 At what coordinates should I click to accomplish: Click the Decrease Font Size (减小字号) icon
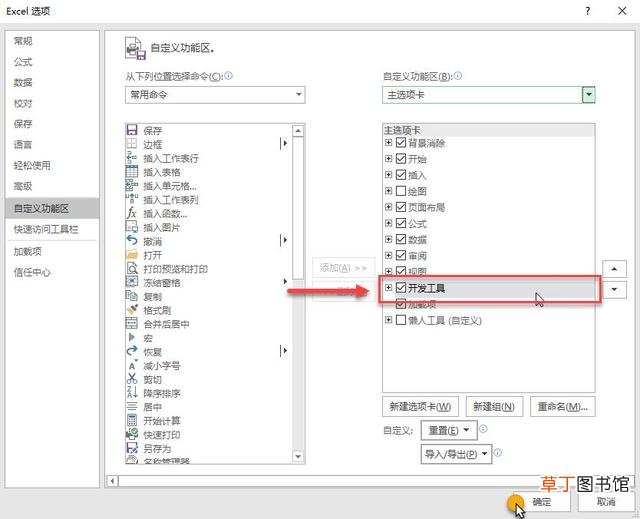[x=132, y=365]
